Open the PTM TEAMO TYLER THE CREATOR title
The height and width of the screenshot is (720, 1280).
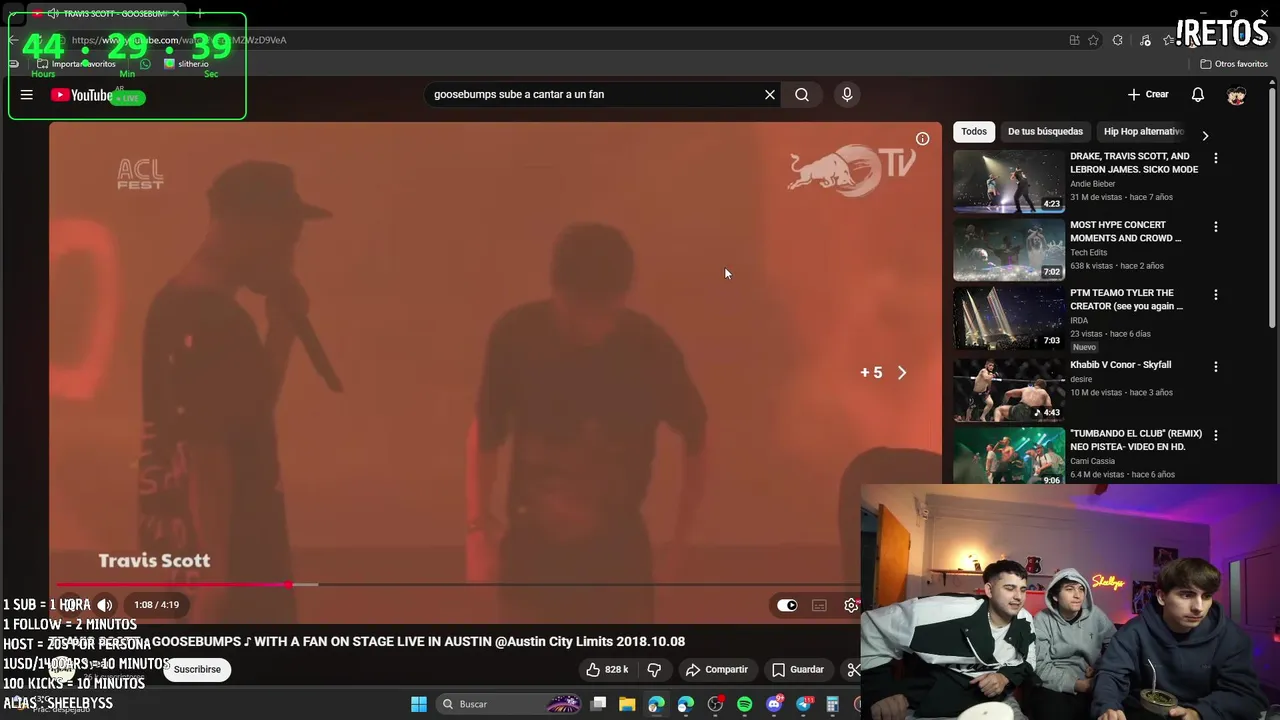[x=1126, y=299]
